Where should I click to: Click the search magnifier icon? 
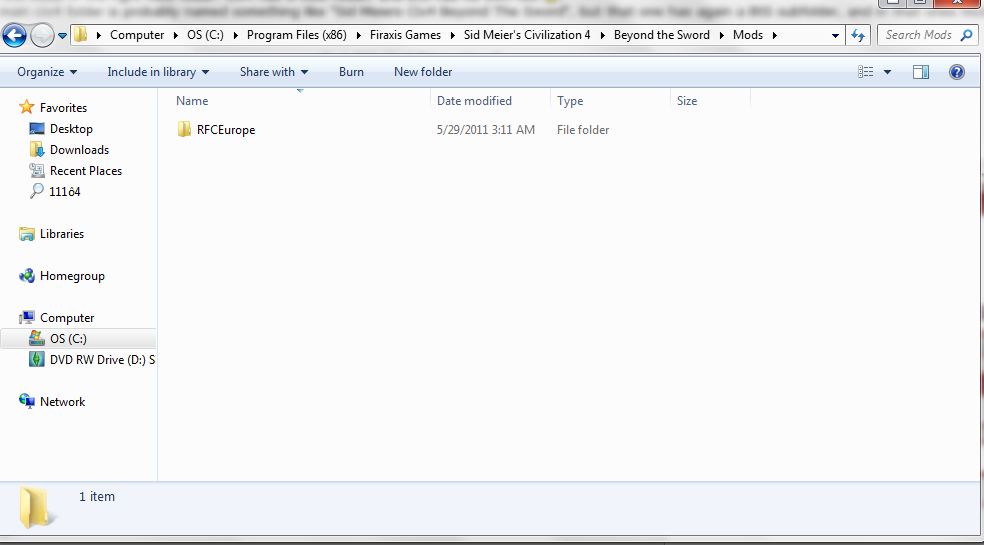(966, 35)
